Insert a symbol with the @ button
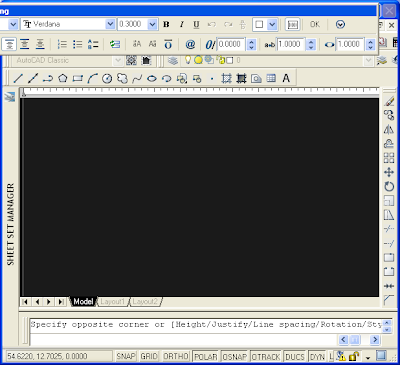The image size is (400, 365). pyautogui.click(x=190, y=44)
